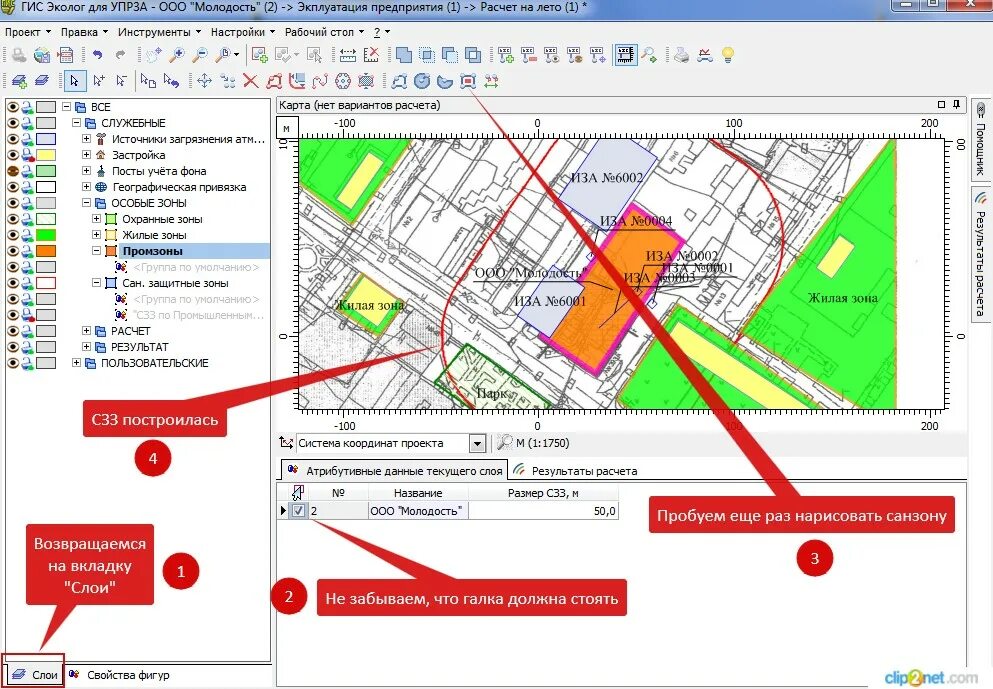Click the pin map panel icon

(956, 104)
